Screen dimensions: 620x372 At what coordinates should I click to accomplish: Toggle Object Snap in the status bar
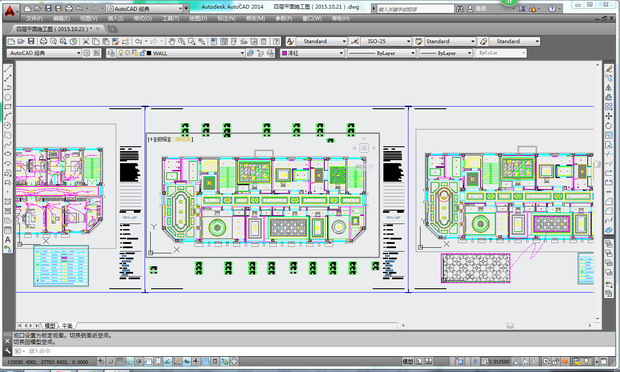coord(149,361)
